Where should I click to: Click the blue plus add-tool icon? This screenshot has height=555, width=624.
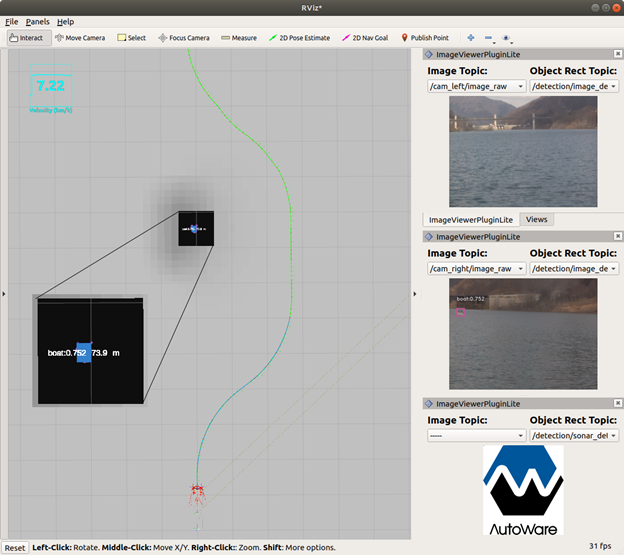coord(471,38)
